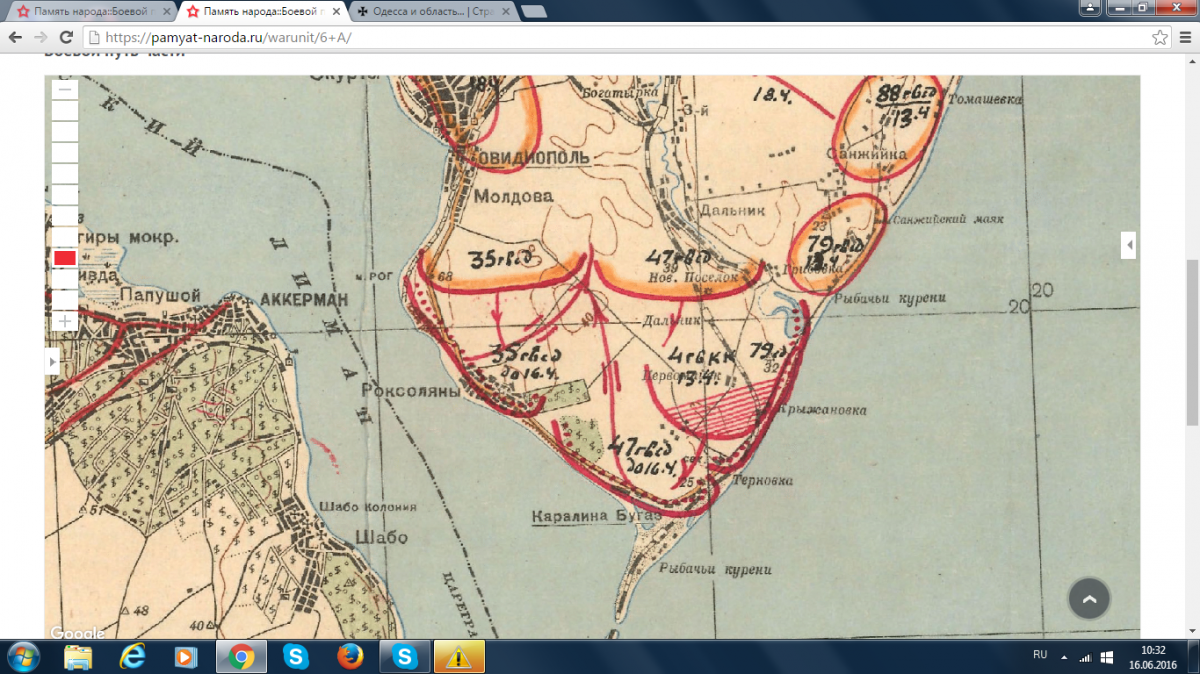Image resolution: width=1200 pixels, height=674 pixels.
Task: Open the Windows Start menu
Action: (x=22, y=656)
